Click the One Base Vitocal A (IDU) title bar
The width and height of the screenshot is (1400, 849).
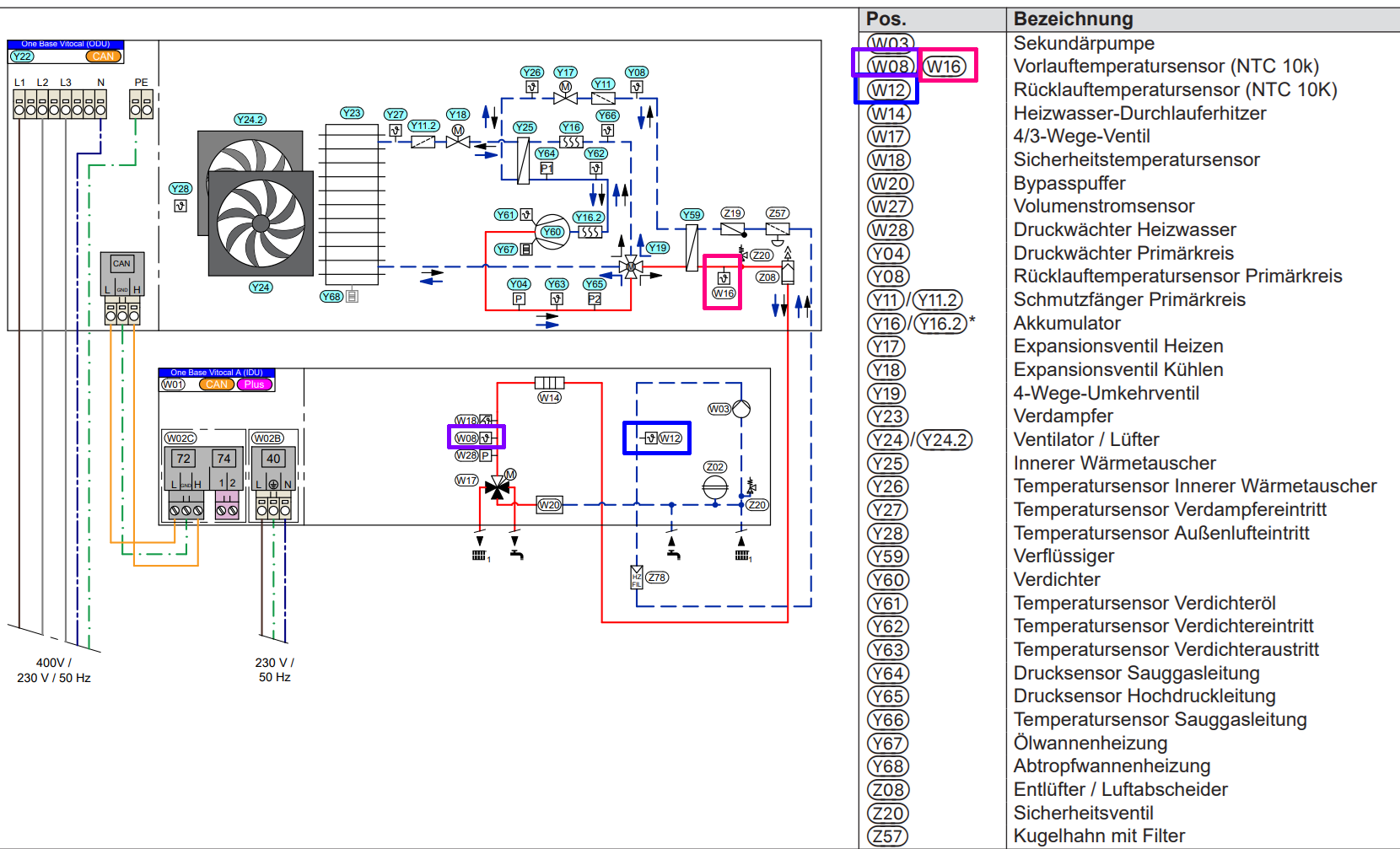point(217,372)
